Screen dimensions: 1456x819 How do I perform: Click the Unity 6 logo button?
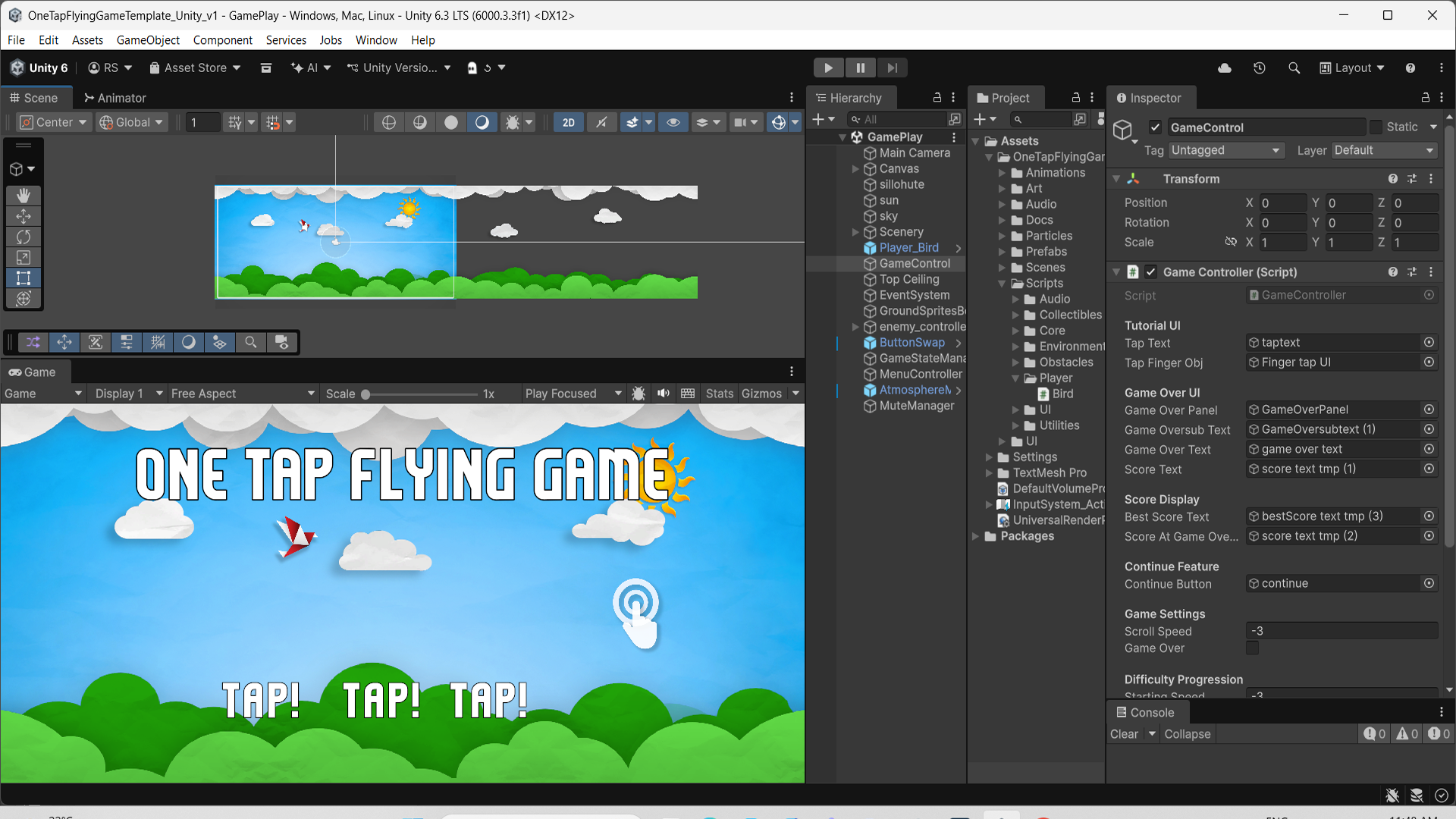coord(39,67)
